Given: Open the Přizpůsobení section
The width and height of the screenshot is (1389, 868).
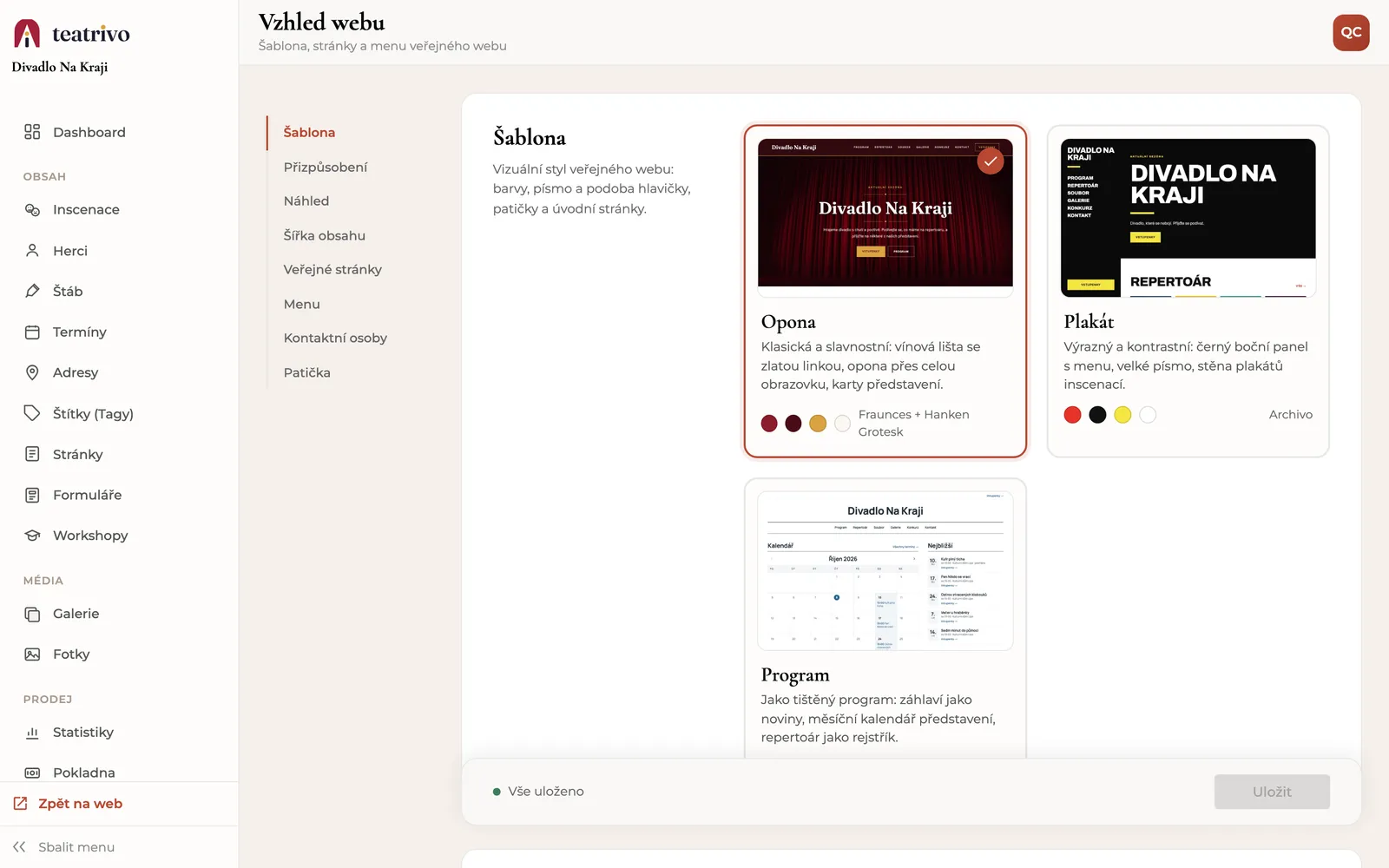Looking at the screenshot, I should [x=326, y=167].
